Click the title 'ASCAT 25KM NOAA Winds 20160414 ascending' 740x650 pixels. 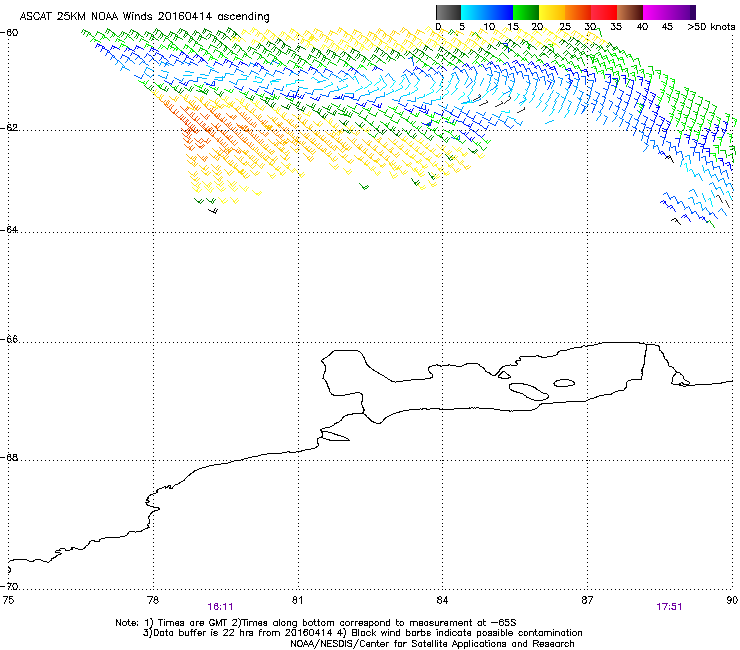pos(144,17)
